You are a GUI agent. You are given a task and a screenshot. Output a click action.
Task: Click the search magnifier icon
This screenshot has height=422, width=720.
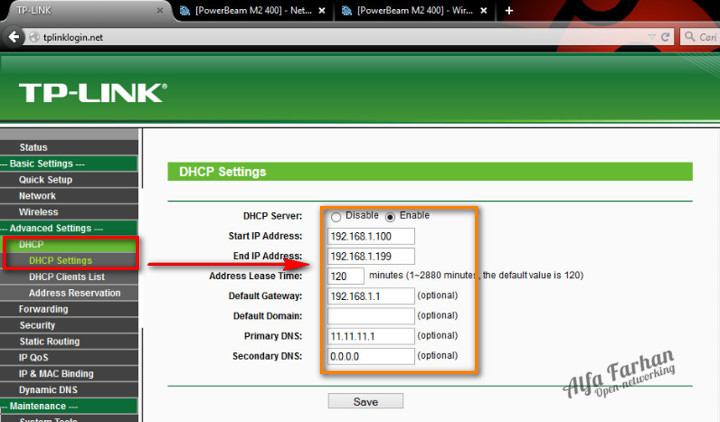click(690, 36)
